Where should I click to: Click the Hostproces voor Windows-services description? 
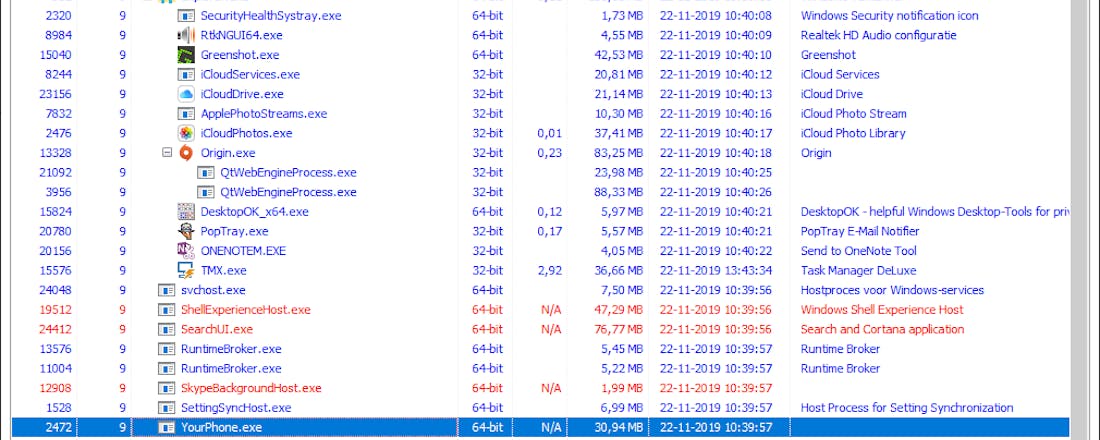892,290
